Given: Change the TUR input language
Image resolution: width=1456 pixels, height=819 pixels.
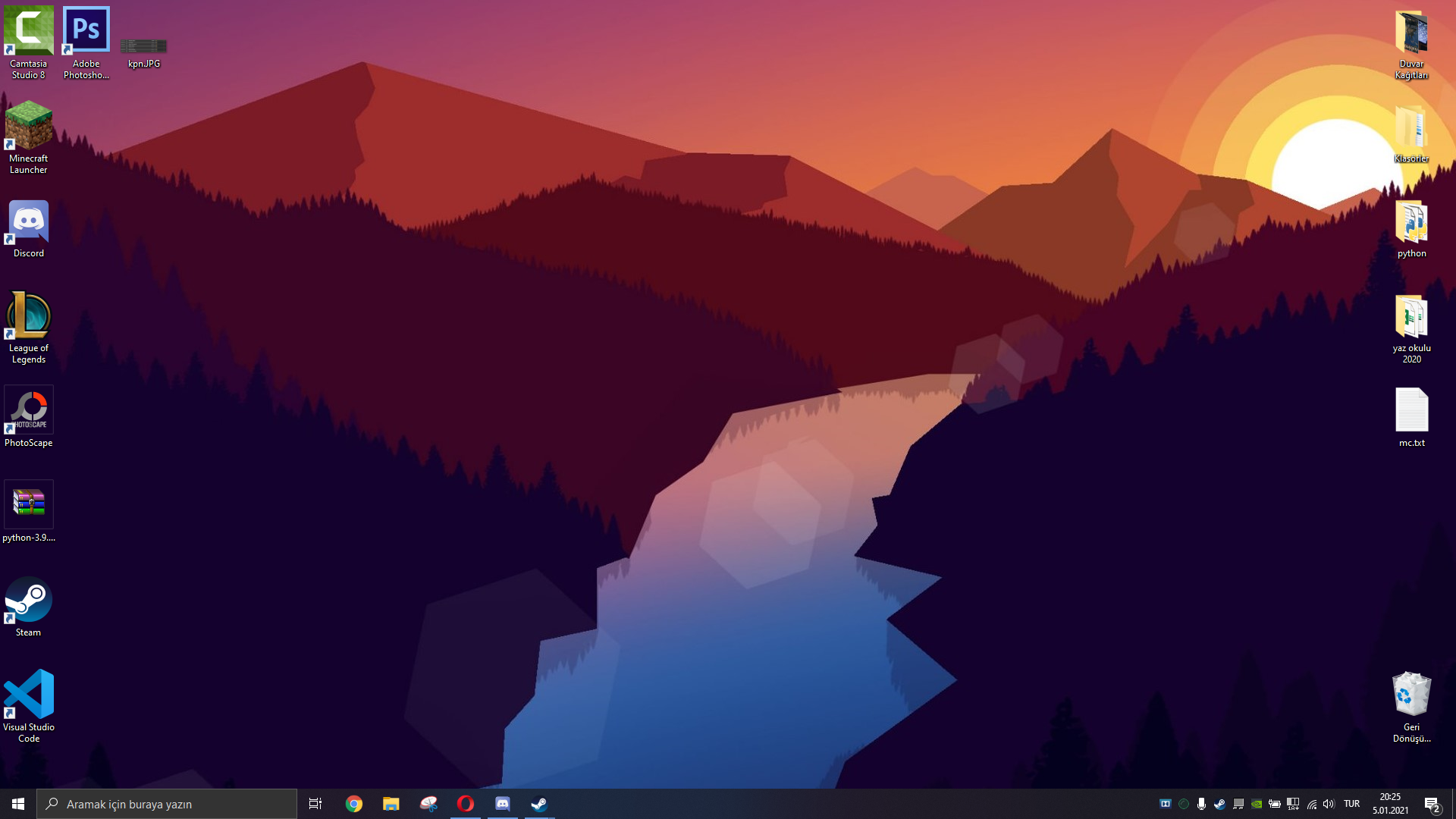Looking at the screenshot, I should (x=1351, y=804).
